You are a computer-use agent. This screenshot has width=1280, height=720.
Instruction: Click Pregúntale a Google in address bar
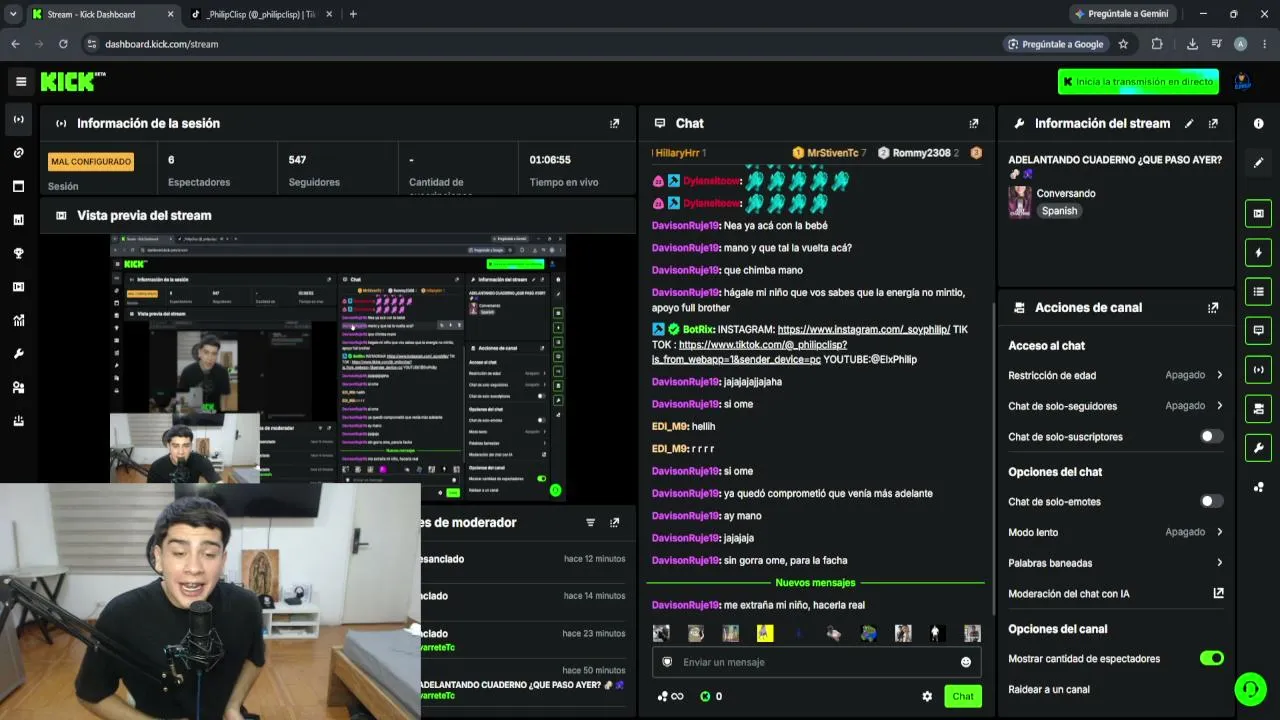tap(1055, 44)
